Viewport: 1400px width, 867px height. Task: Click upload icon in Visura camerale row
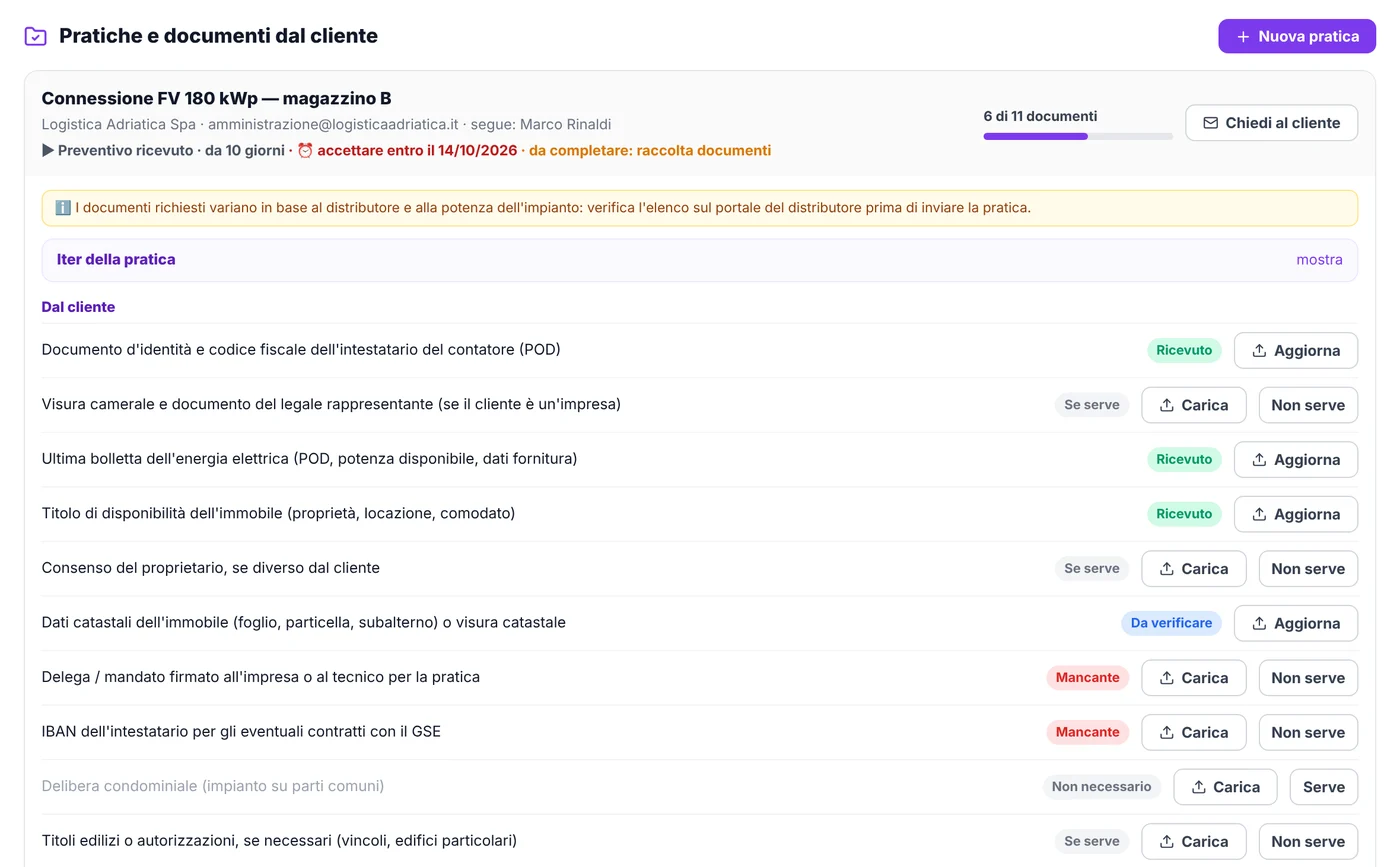tap(1166, 405)
